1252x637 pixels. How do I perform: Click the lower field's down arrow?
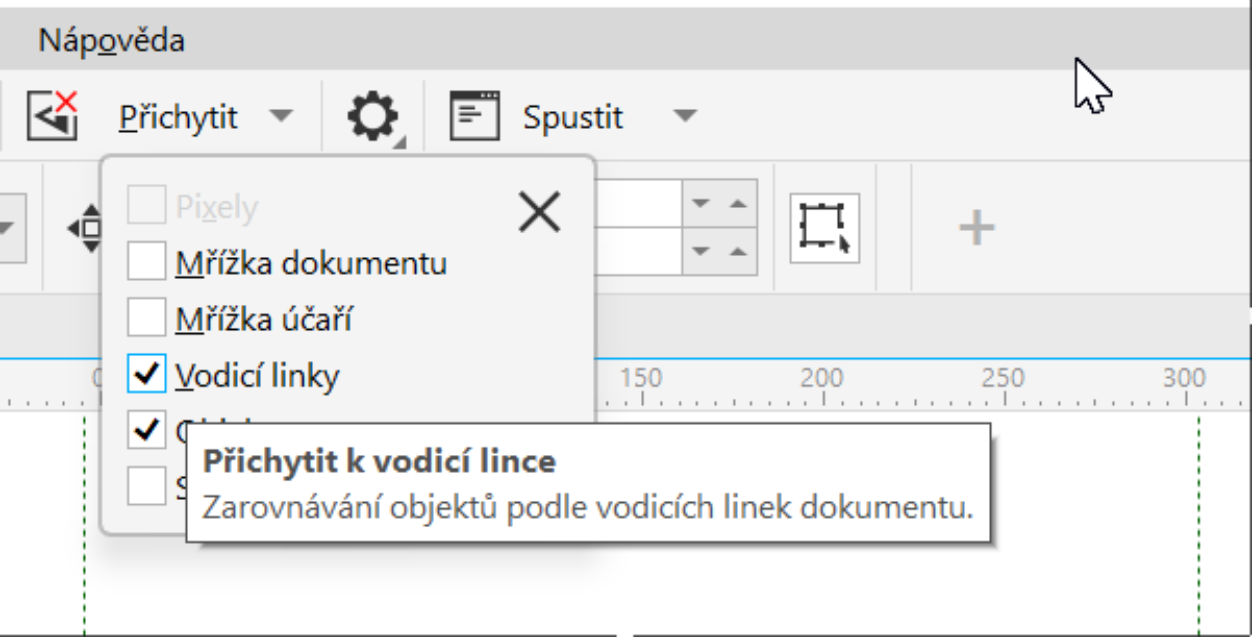(701, 251)
